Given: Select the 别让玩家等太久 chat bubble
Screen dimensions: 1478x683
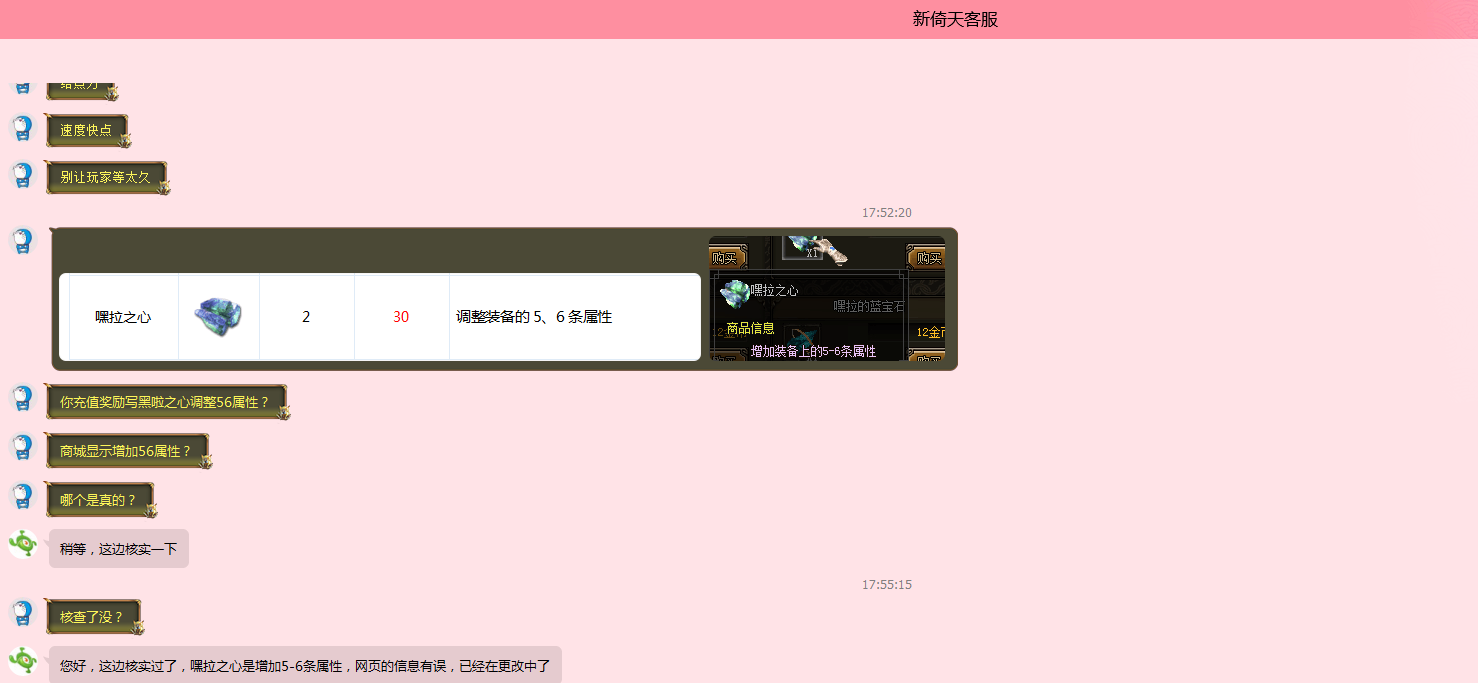Looking at the screenshot, I should 105,177.
